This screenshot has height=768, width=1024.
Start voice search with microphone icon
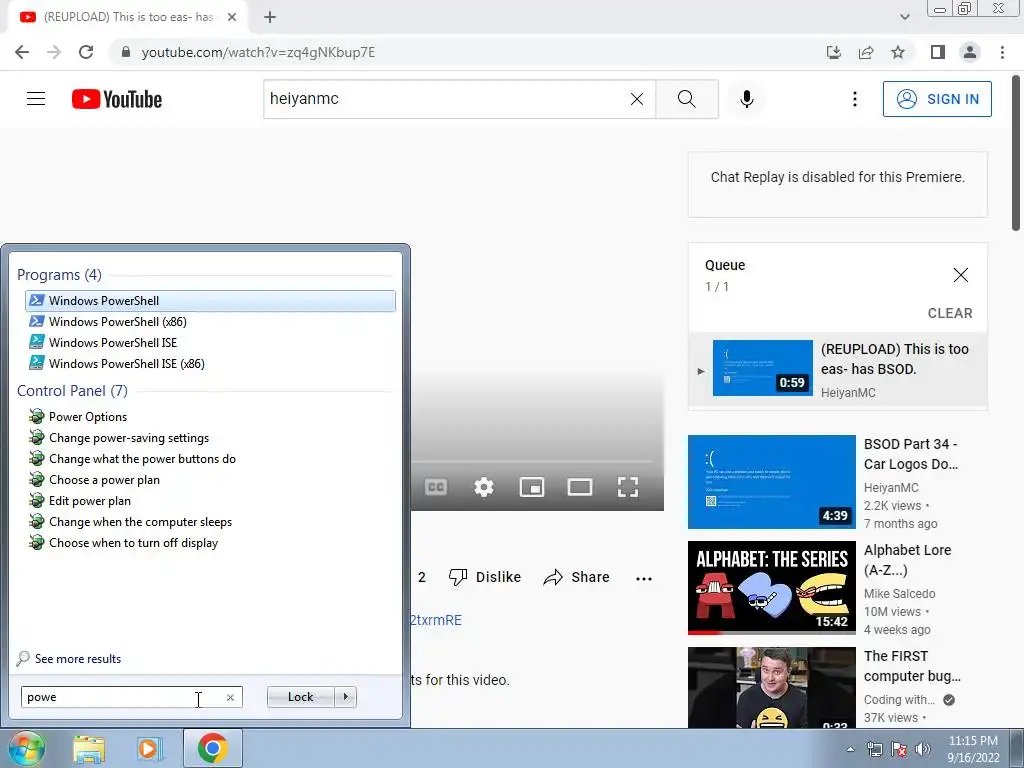746,99
